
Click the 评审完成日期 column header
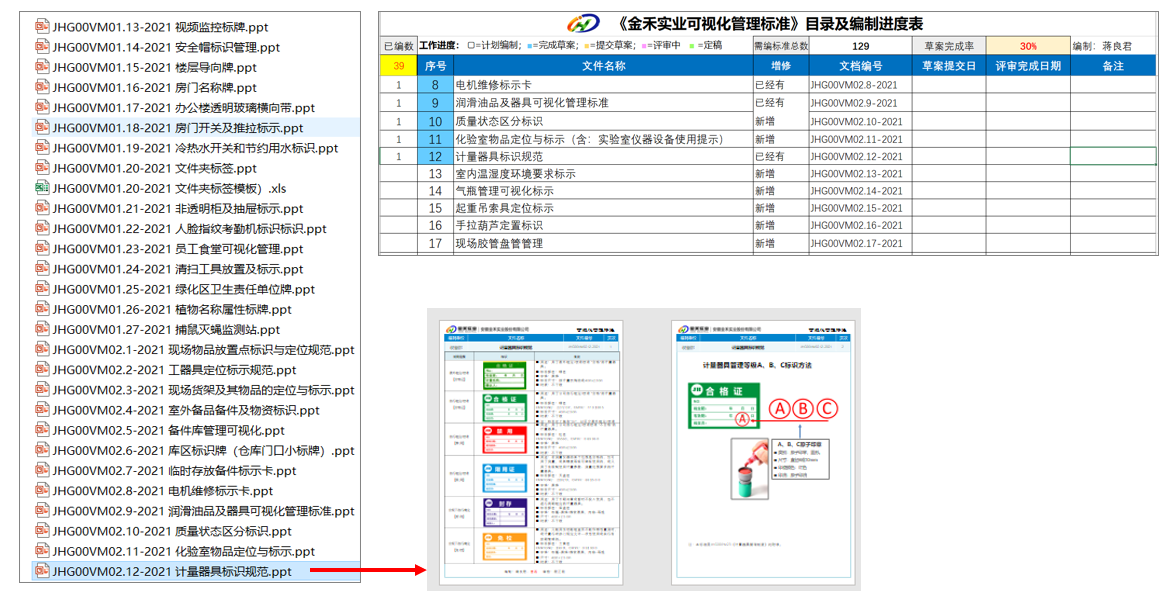1028,66
